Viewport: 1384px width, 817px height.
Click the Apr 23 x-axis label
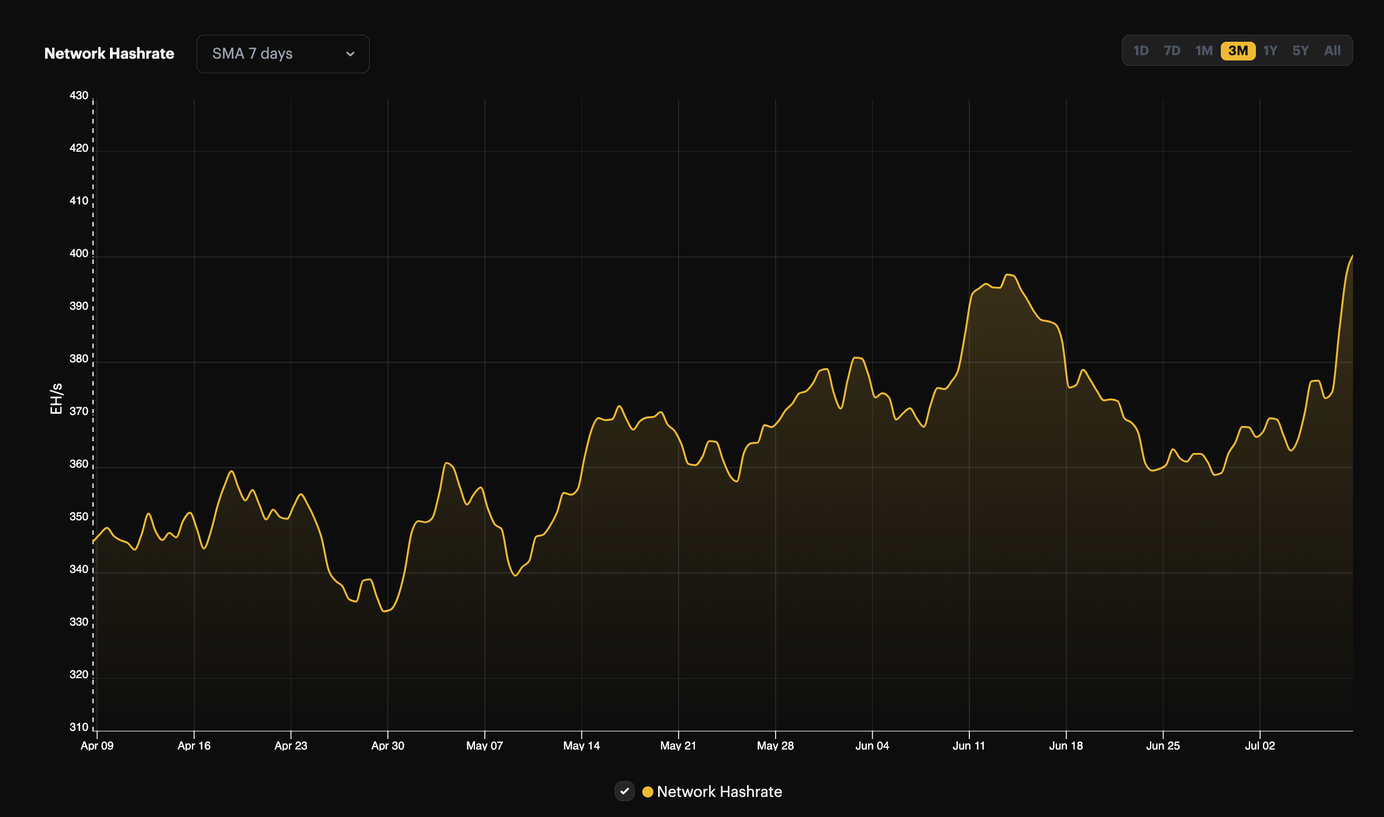click(x=290, y=746)
